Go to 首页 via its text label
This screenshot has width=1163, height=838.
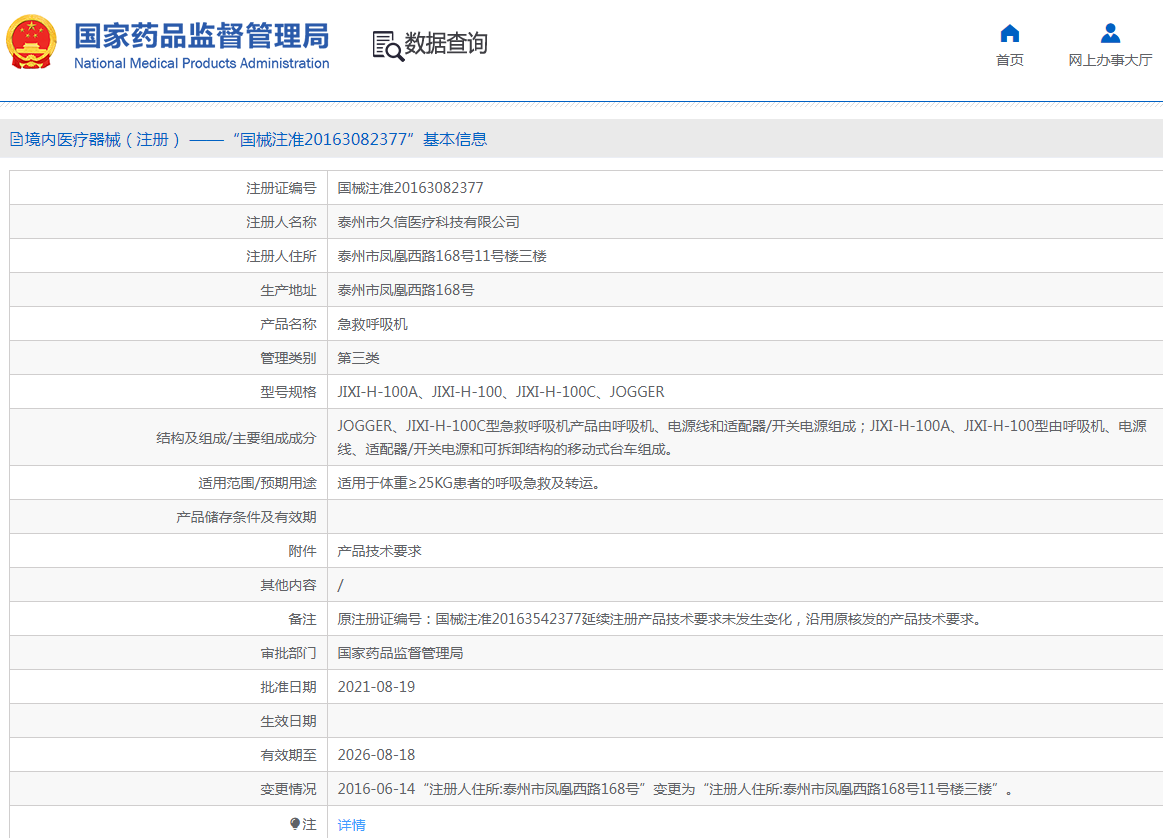[1010, 60]
